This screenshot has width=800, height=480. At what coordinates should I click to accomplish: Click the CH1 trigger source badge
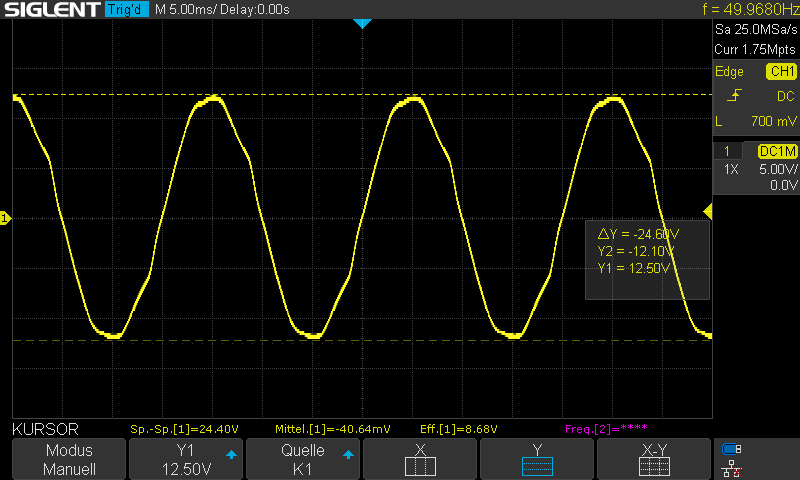click(x=781, y=71)
